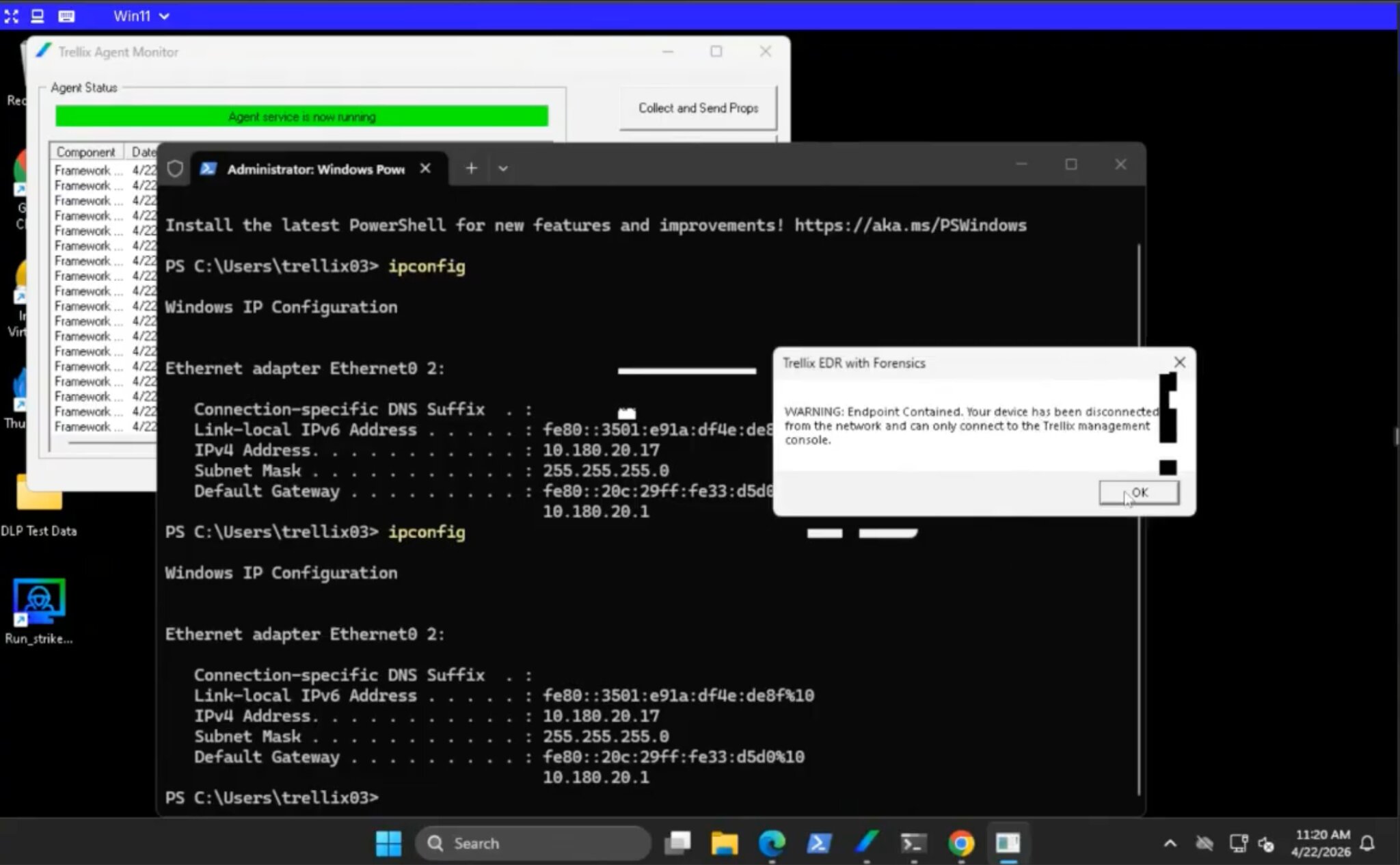Click the taskbar Search box

[533, 843]
